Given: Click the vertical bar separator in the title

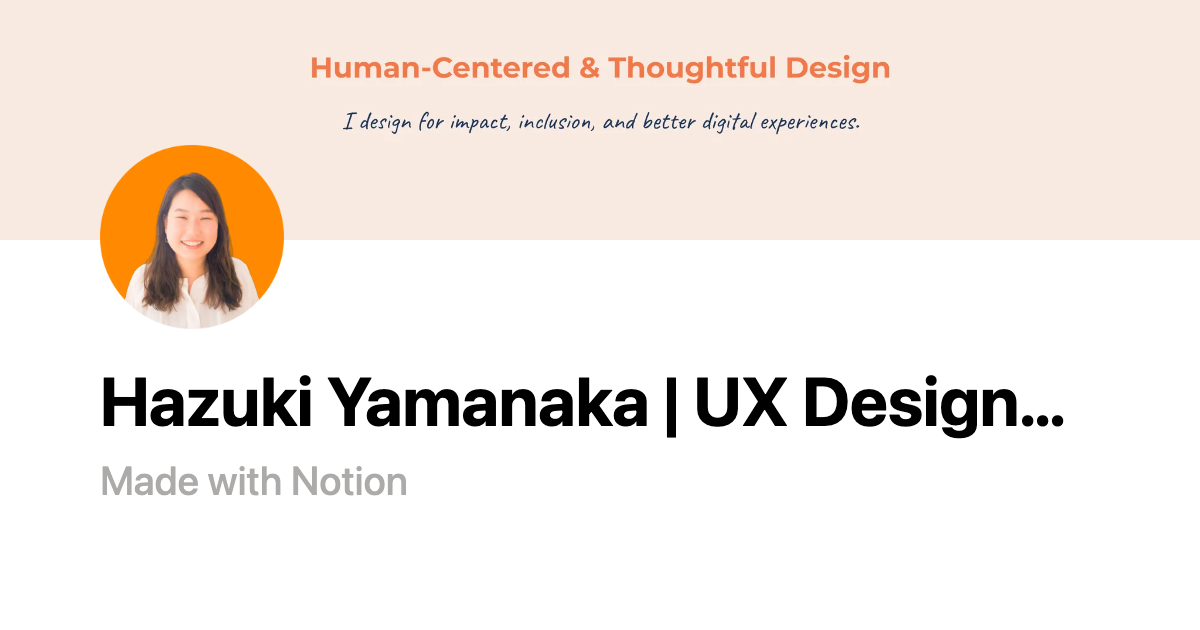Looking at the screenshot, I should 670,402.
